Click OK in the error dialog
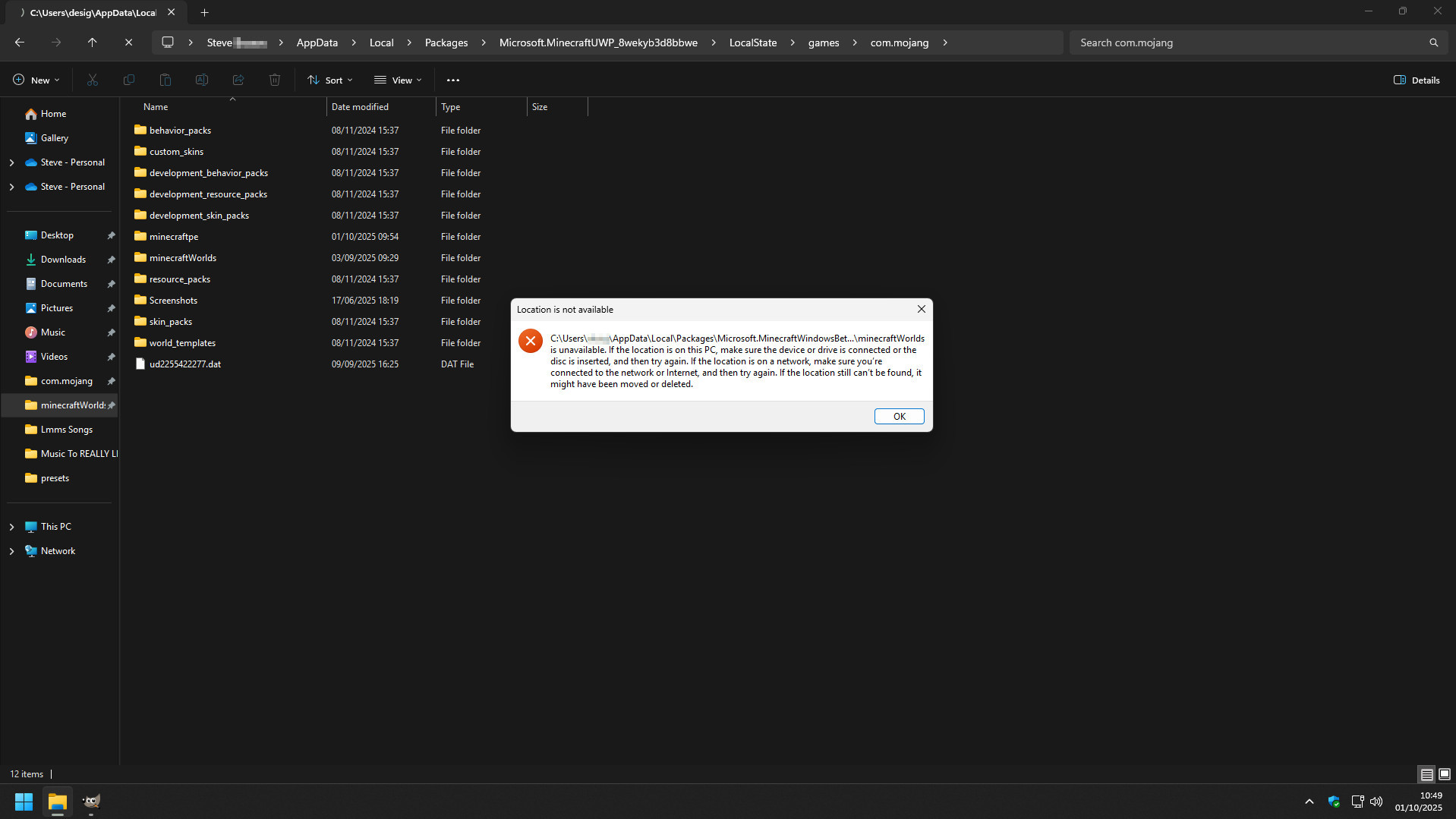Screen dimensions: 1456x819 [x=899, y=416]
